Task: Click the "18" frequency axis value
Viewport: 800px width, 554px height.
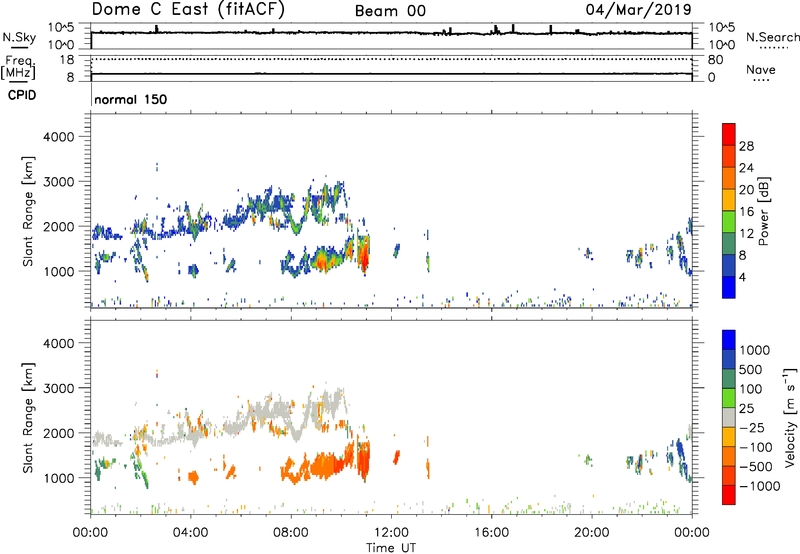Action: point(67,60)
